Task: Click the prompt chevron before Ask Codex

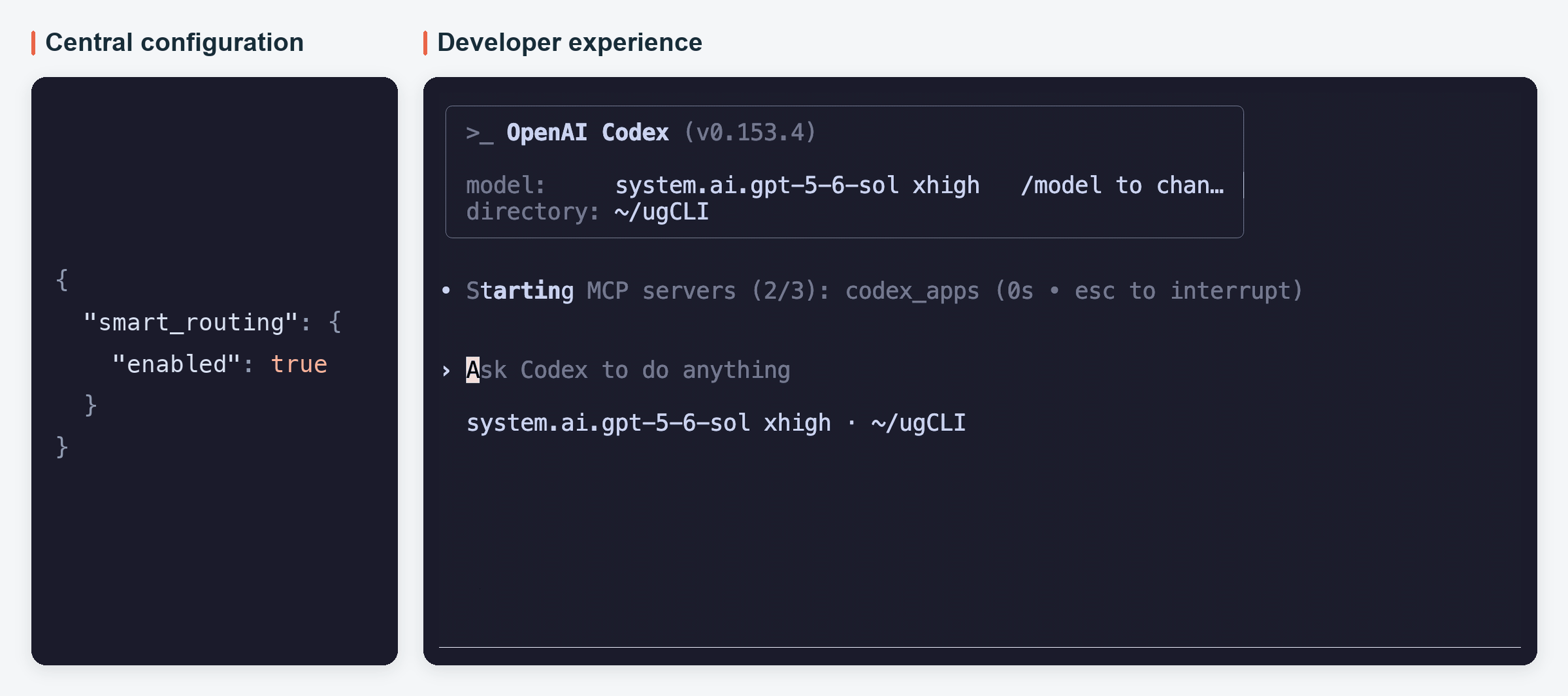Action: (446, 371)
